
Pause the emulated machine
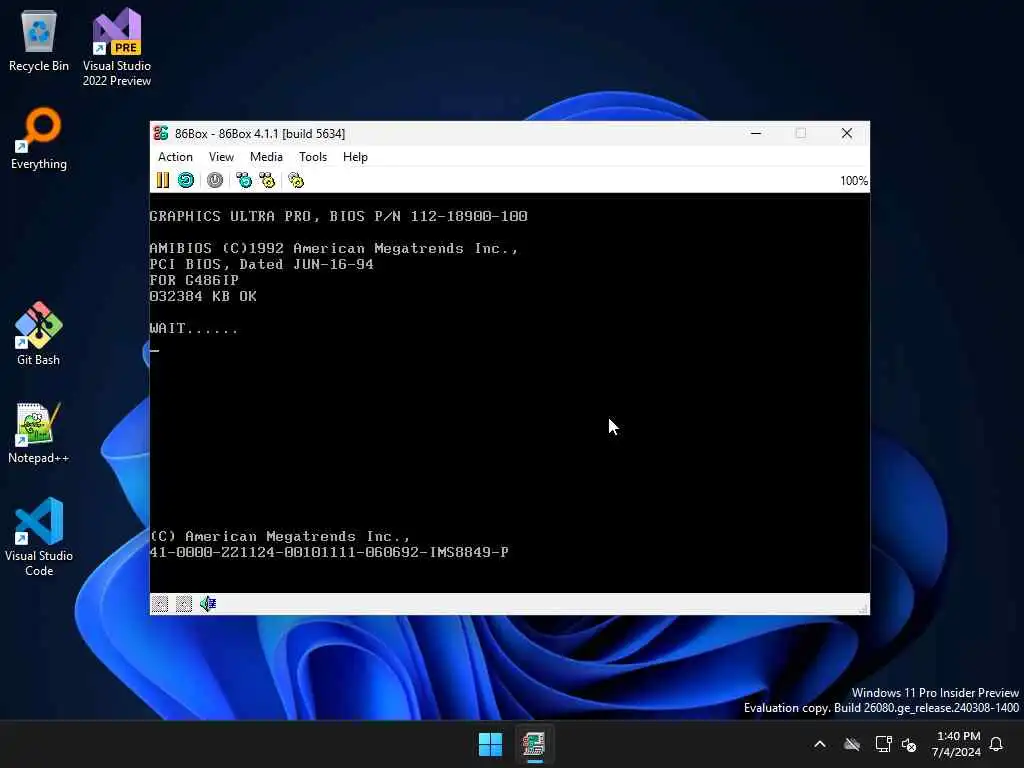coord(163,180)
